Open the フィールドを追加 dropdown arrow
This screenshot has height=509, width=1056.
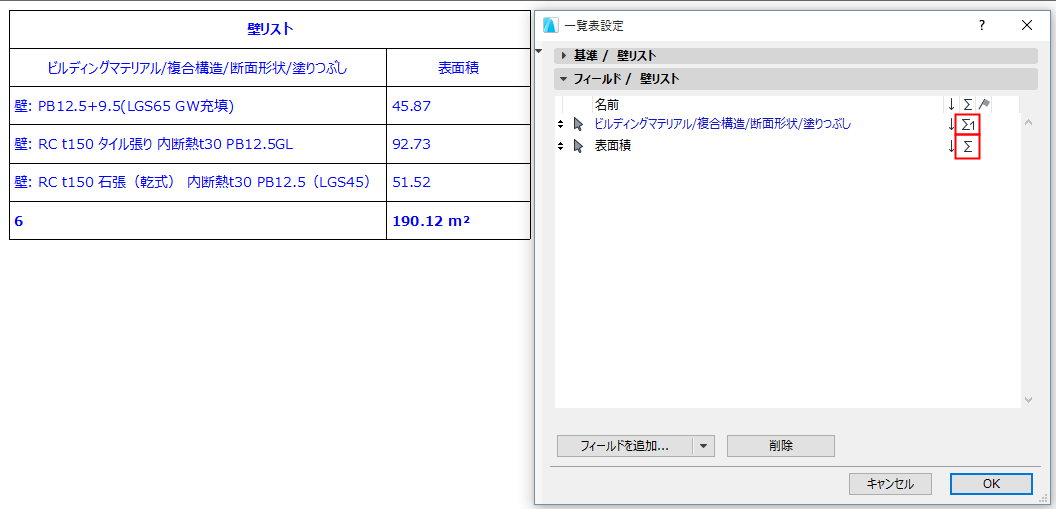coord(704,446)
